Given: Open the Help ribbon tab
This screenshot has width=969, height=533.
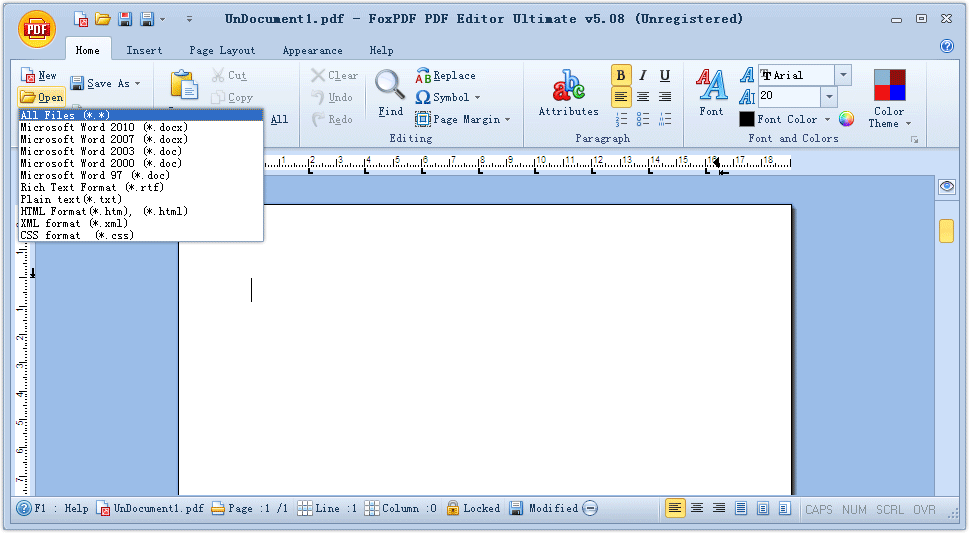Looking at the screenshot, I should click(x=381, y=51).
